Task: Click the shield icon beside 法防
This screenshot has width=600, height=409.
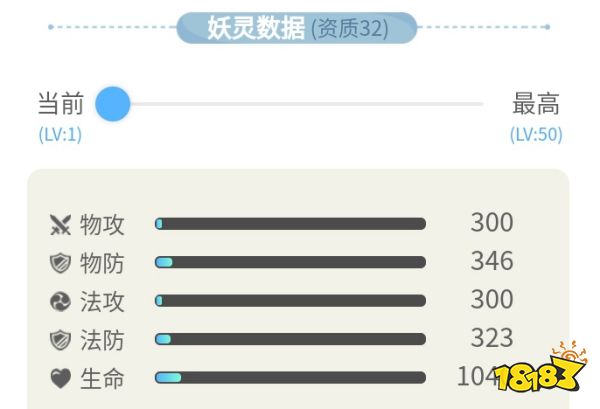Action: (x=60, y=340)
